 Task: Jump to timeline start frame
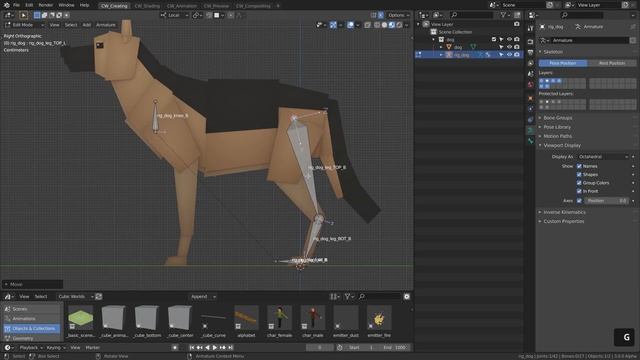(x=191, y=348)
